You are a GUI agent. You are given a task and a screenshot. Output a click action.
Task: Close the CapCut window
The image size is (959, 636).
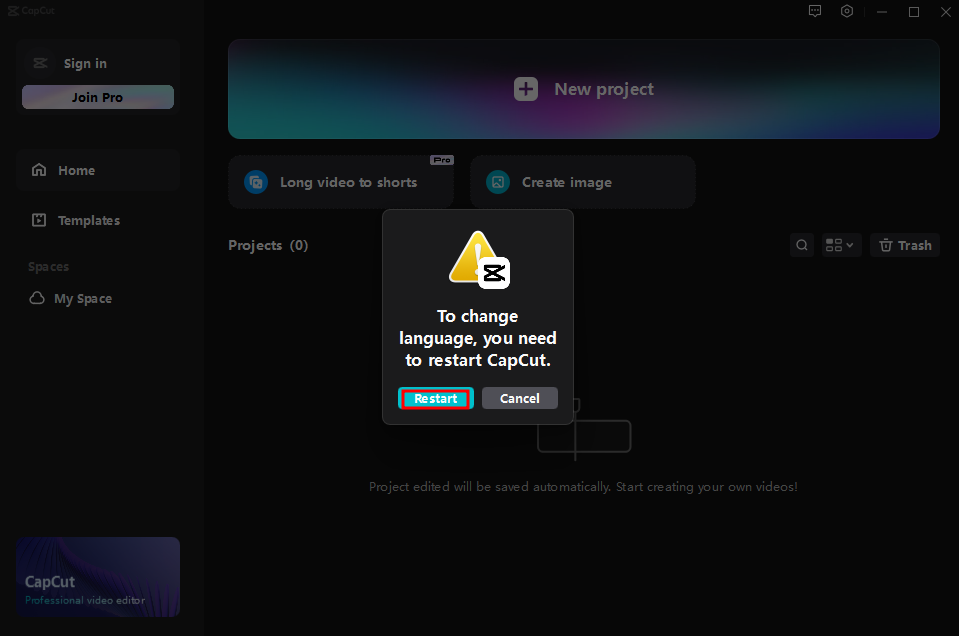click(x=946, y=12)
